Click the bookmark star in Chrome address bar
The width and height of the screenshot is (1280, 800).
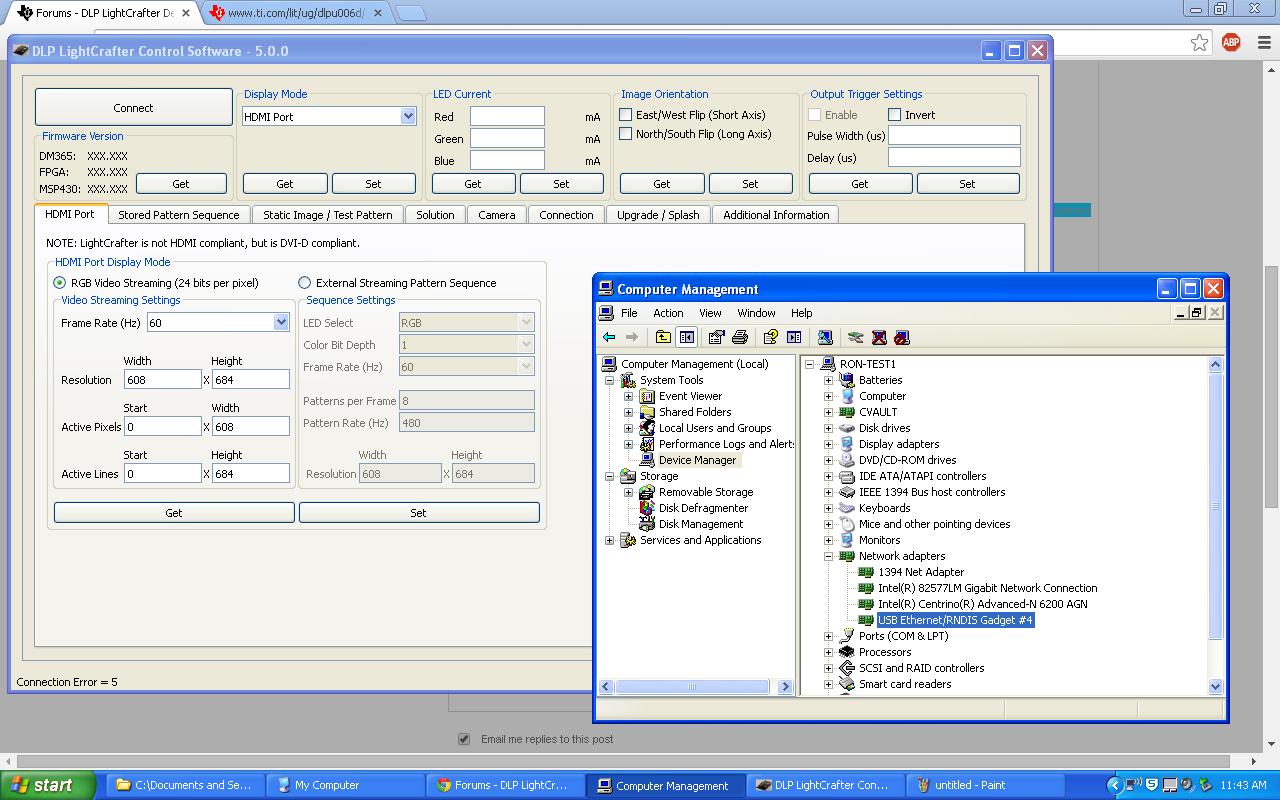coord(1199,42)
